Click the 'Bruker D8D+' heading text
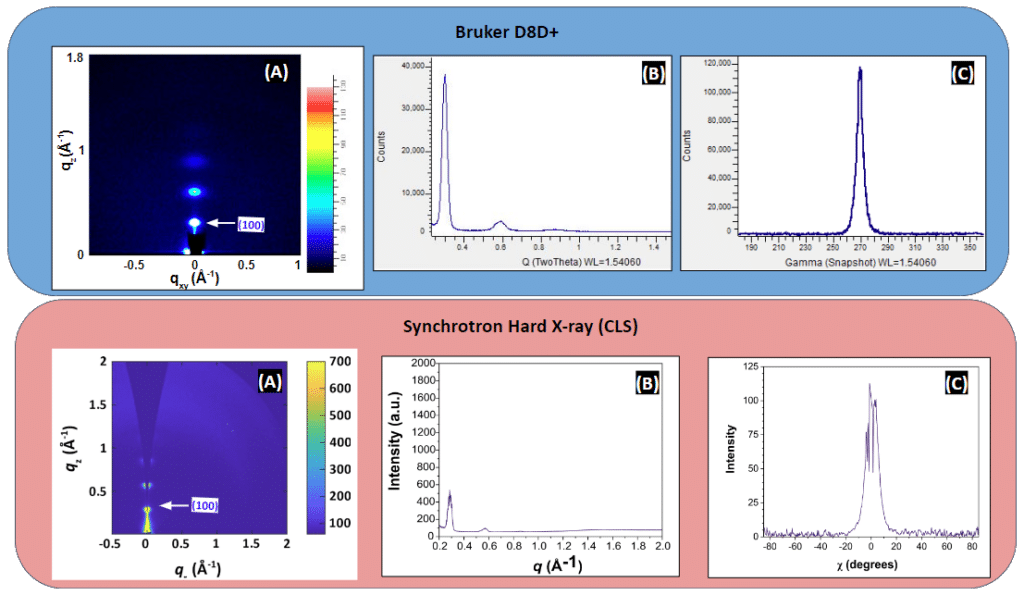1024x595 pixels. (x=506, y=31)
